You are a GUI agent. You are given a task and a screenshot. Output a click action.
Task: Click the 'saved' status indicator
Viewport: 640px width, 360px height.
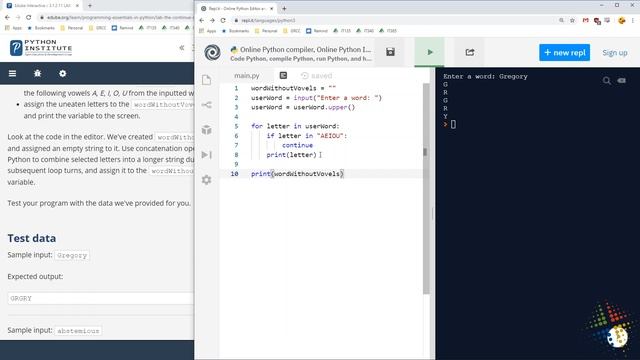(x=316, y=76)
